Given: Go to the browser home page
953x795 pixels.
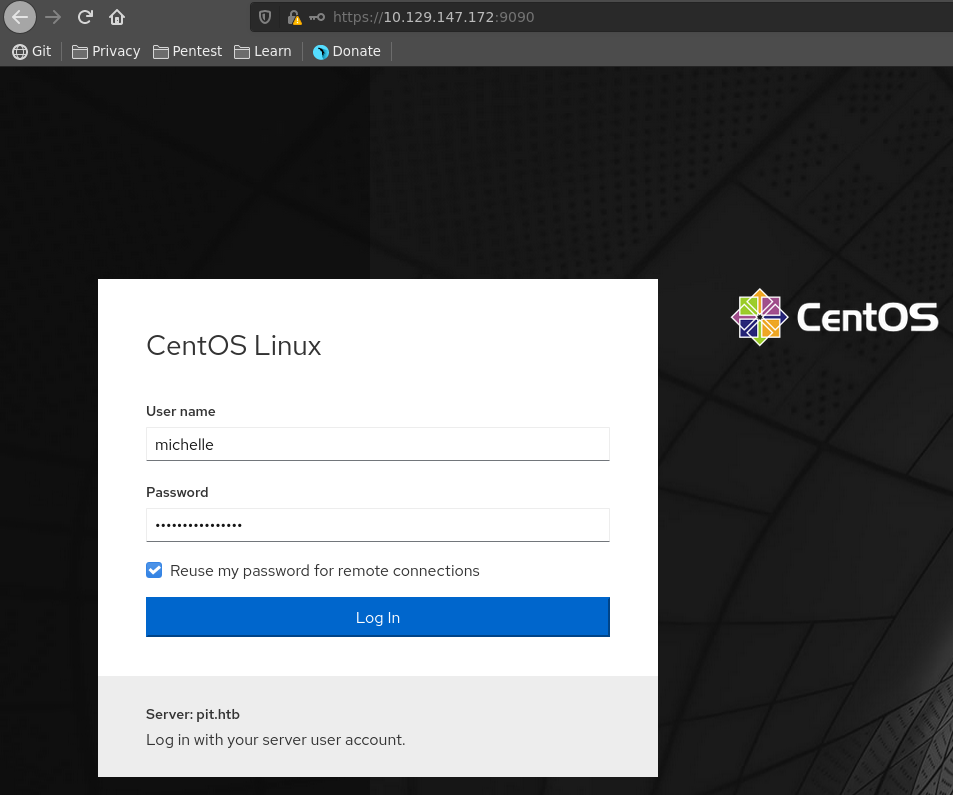Looking at the screenshot, I should (117, 17).
